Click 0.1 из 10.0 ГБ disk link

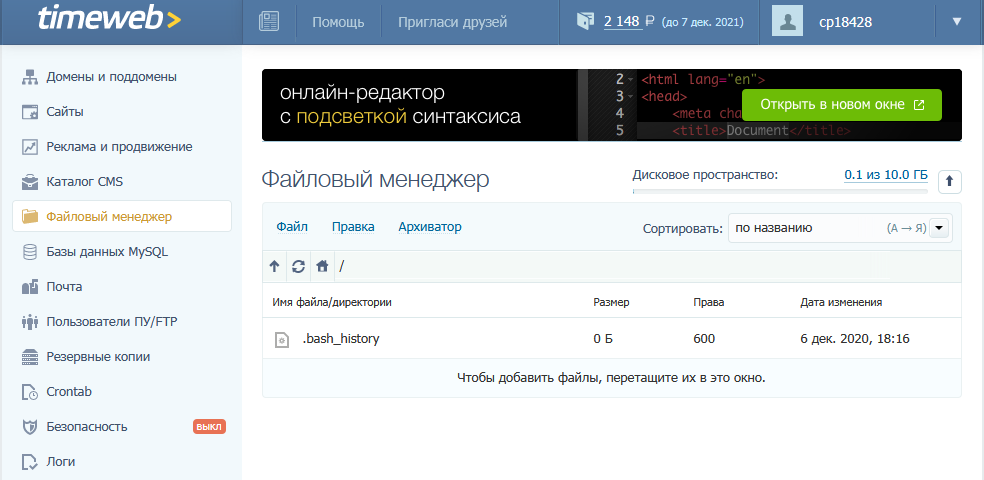pyautogui.click(x=886, y=175)
